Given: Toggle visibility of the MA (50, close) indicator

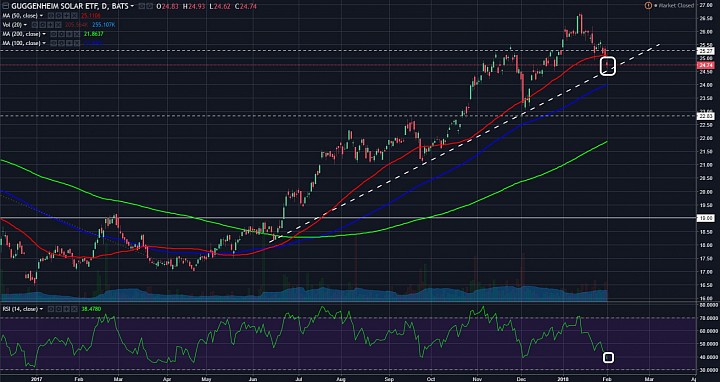Looking at the screenshot, I should (51, 16).
